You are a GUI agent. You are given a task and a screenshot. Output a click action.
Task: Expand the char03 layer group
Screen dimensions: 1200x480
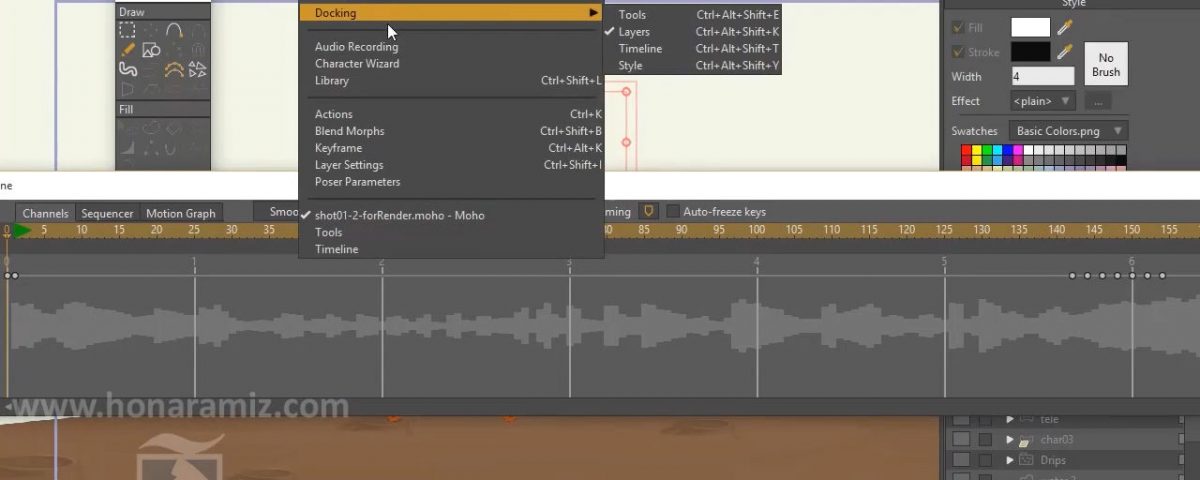point(1009,440)
